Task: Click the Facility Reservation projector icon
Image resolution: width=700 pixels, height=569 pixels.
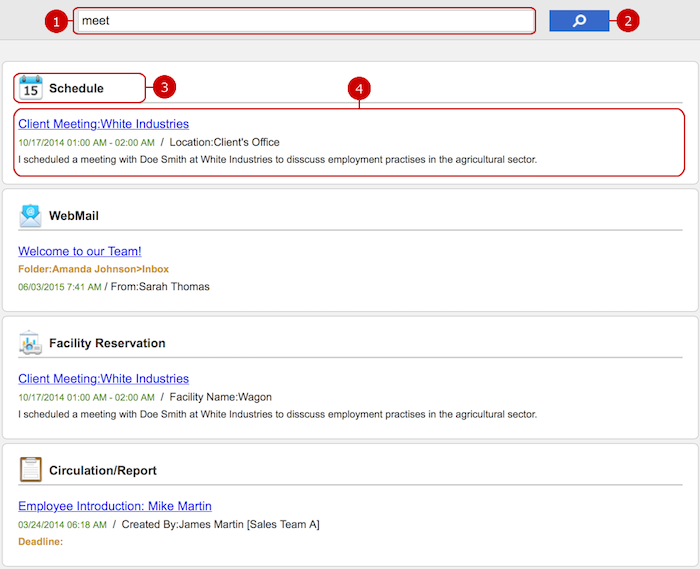Action: click(x=30, y=343)
